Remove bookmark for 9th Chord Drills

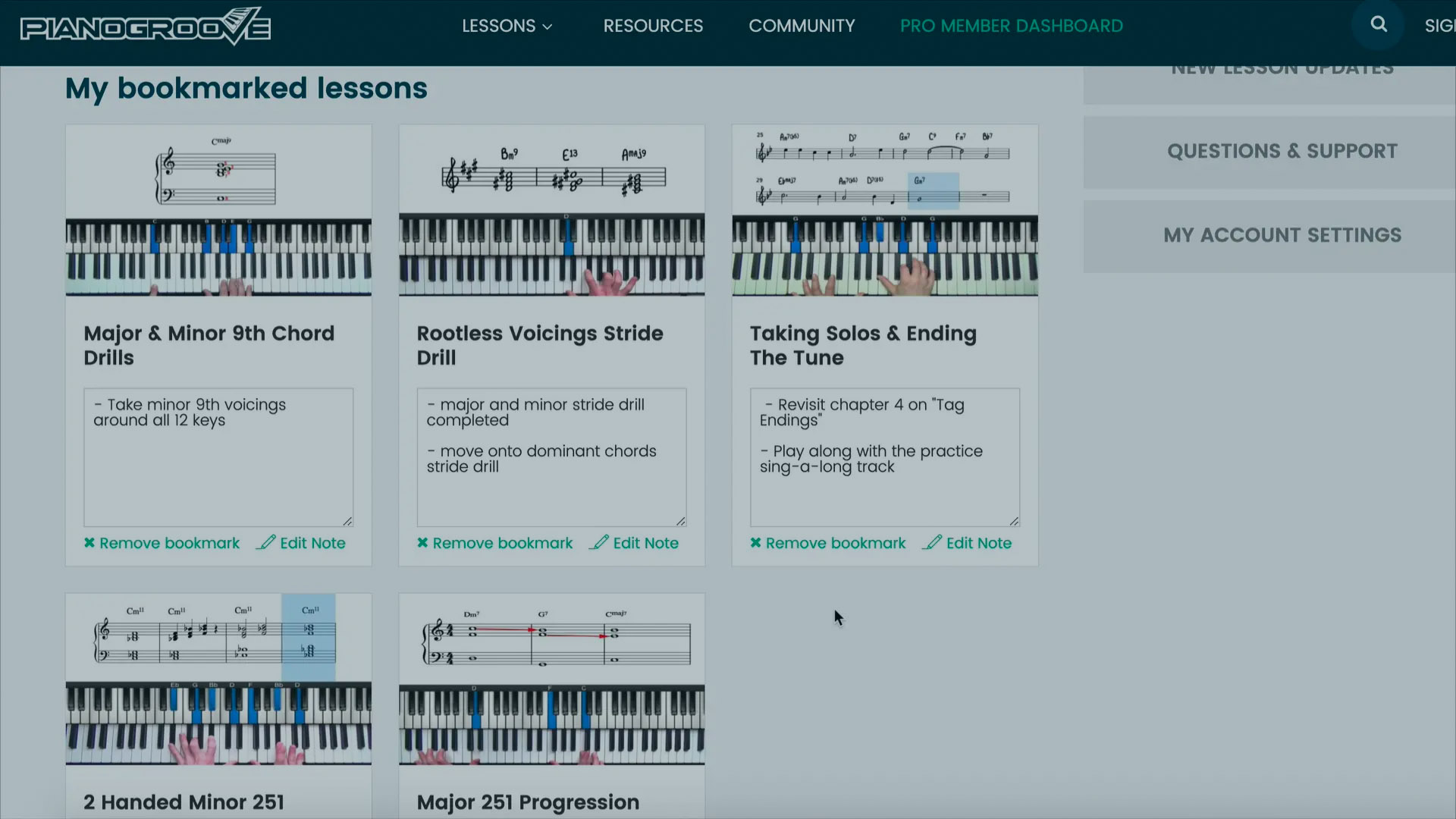[162, 543]
